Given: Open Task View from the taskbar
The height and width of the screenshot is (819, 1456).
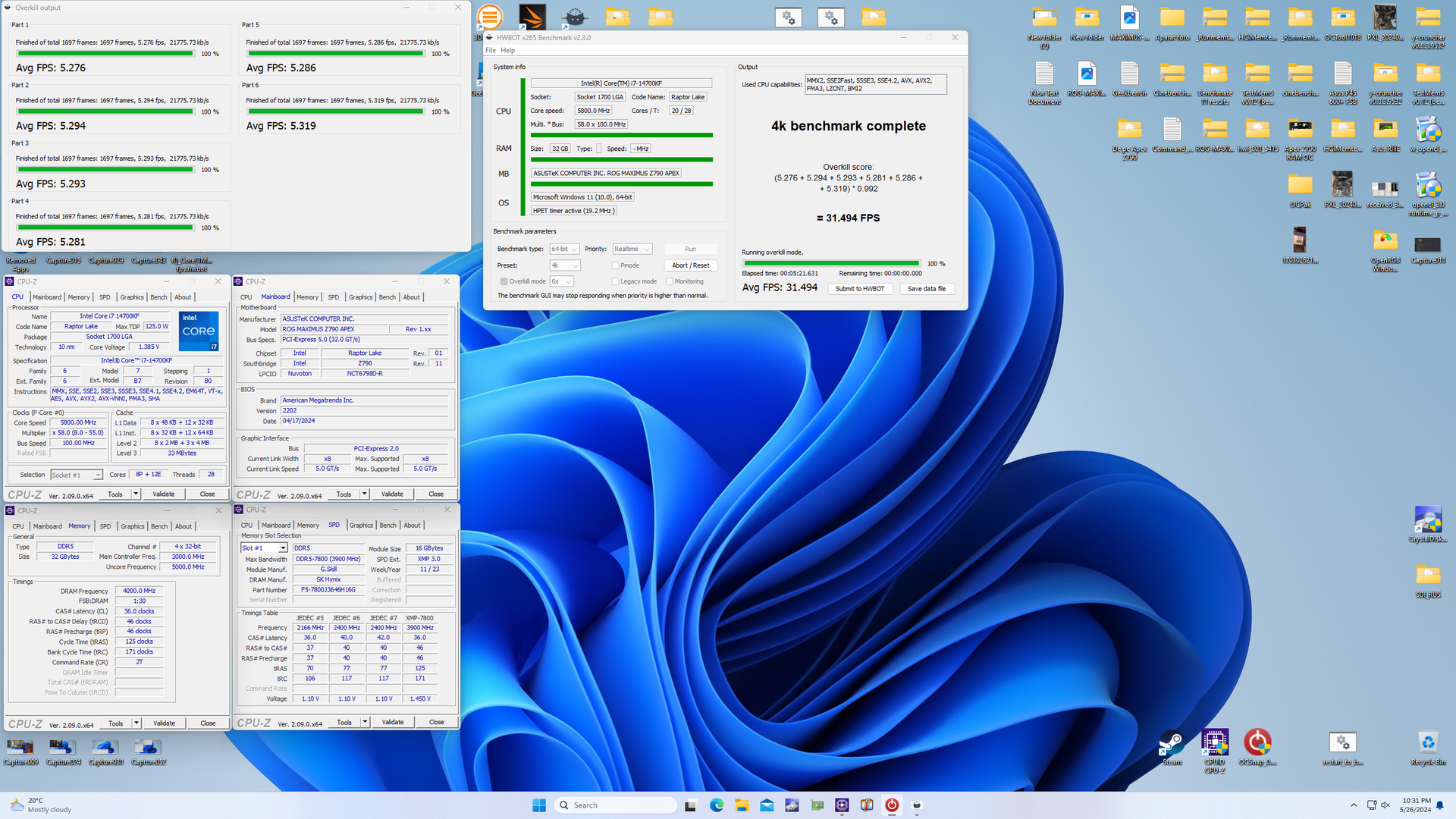Looking at the screenshot, I should [690, 805].
